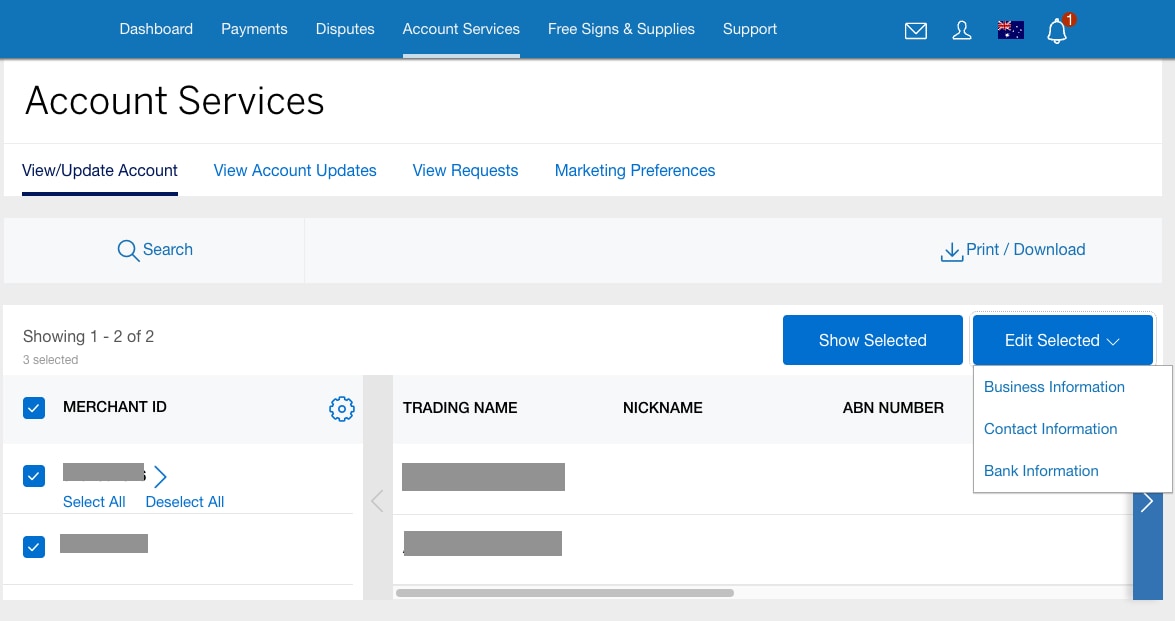Open the user profile icon
The width and height of the screenshot is (1175, 621).
(961, 30)
